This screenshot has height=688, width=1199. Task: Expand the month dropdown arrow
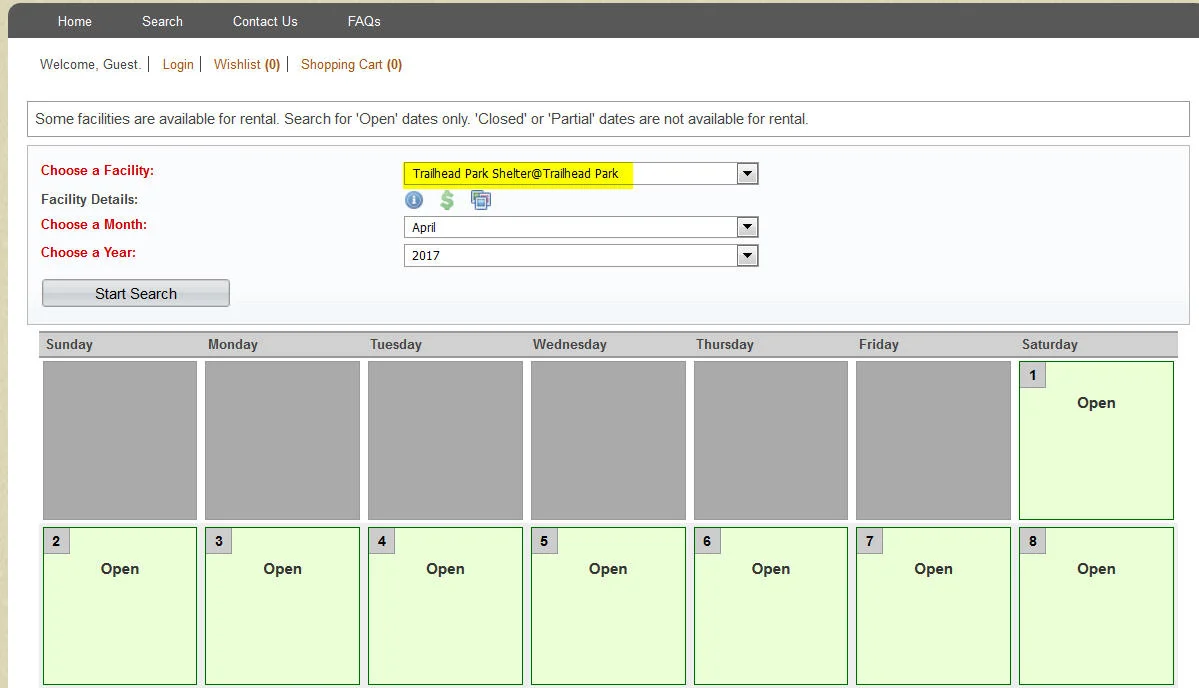click(747, 227)
